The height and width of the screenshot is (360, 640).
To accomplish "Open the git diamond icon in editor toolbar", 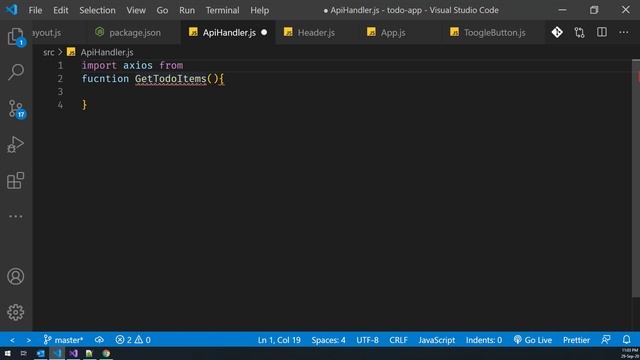I will click(557, 32).
